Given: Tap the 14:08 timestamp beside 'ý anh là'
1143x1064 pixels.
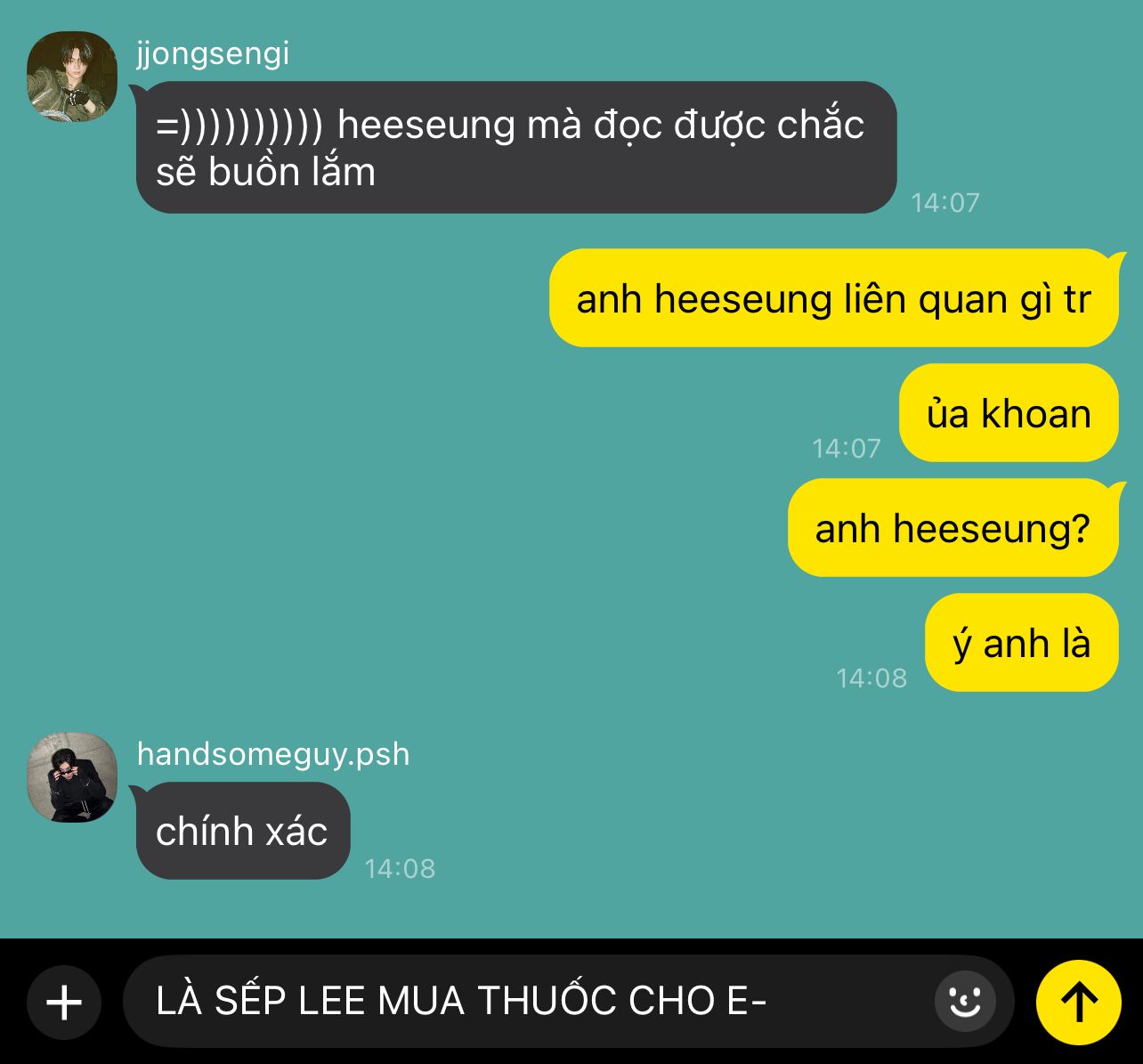Looking at the screenshot, I should (871, 678).
